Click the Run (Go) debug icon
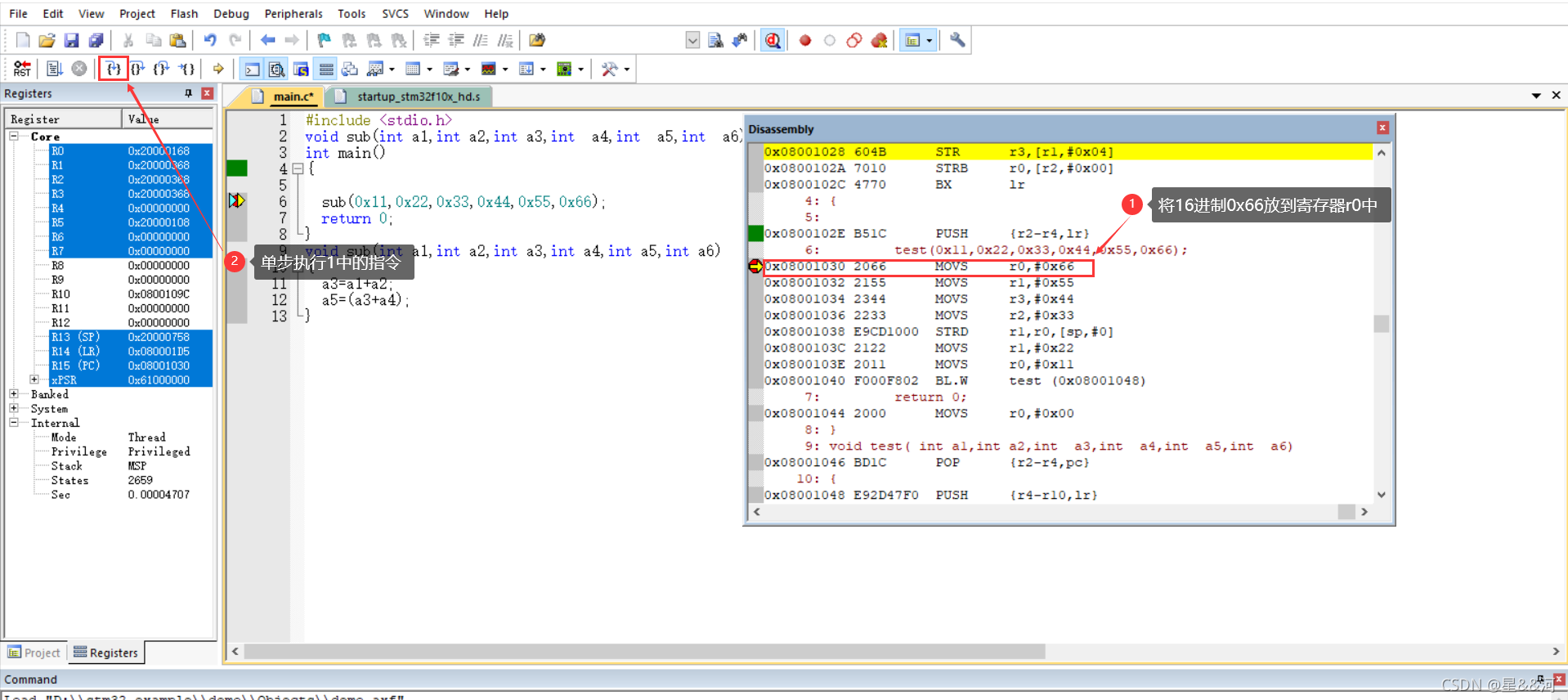Viewport: 1568px width, 700px height. point(54,69)
